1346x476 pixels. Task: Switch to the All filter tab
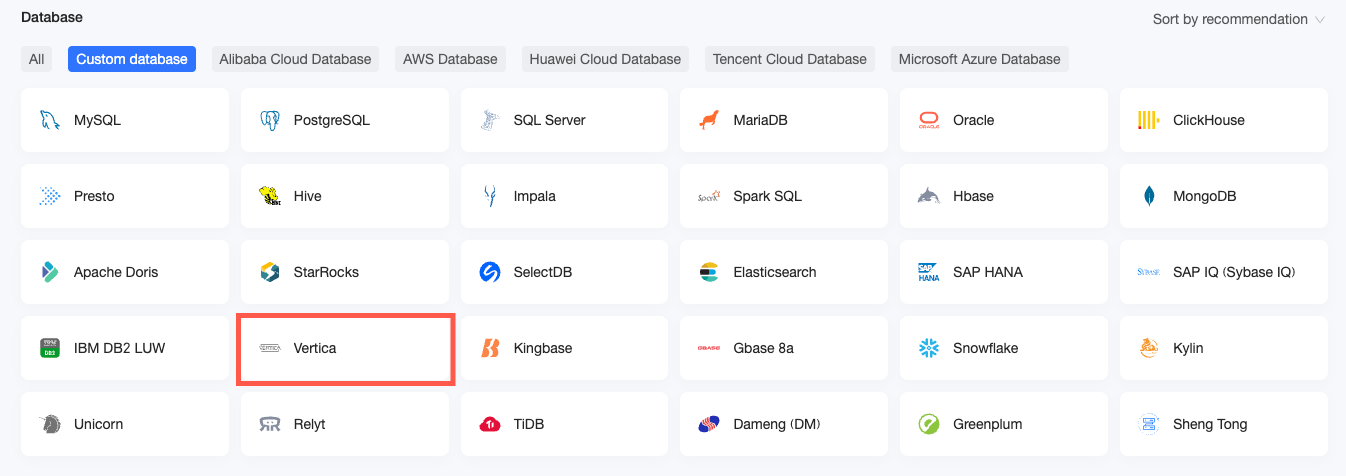tap(36, 59)
